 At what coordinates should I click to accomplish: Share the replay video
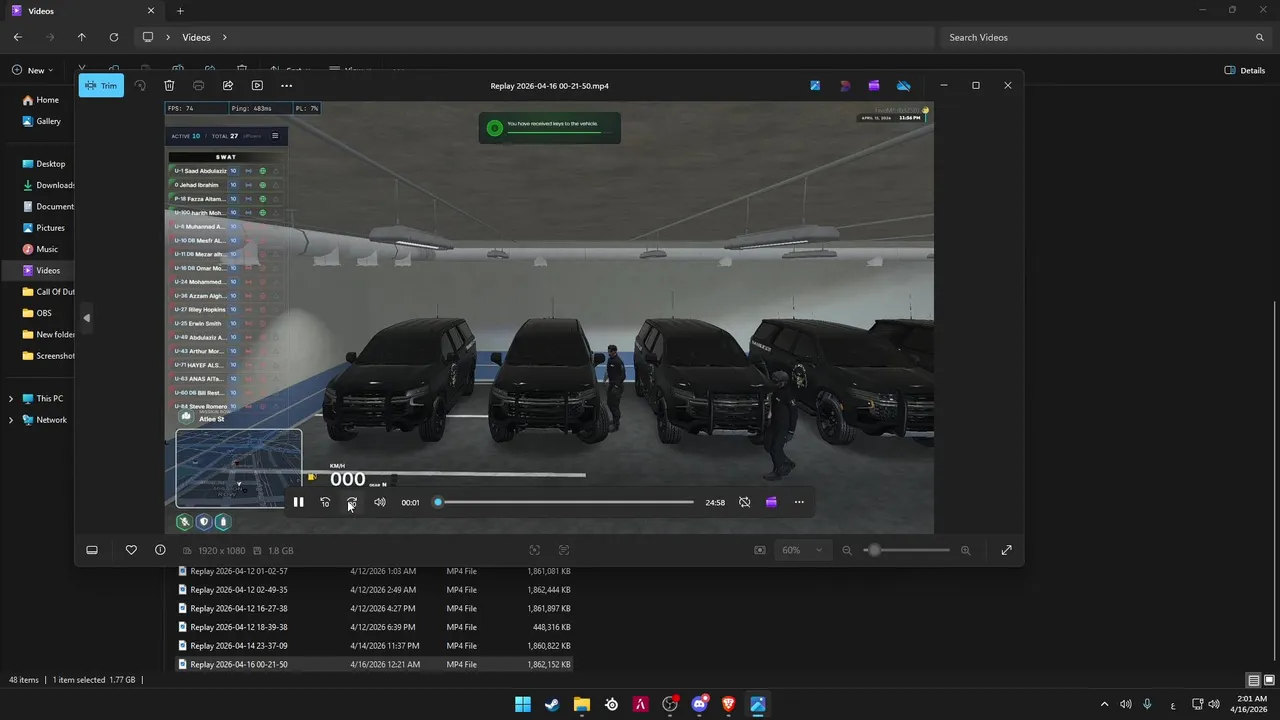coord(228,86)
